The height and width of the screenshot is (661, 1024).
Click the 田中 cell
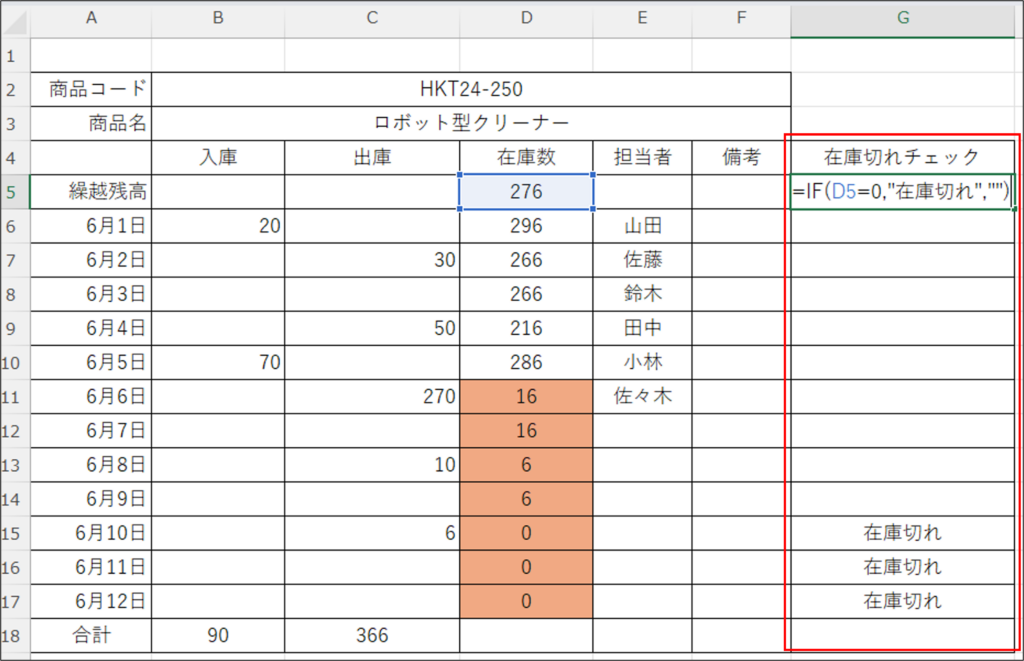click(643, 328)
